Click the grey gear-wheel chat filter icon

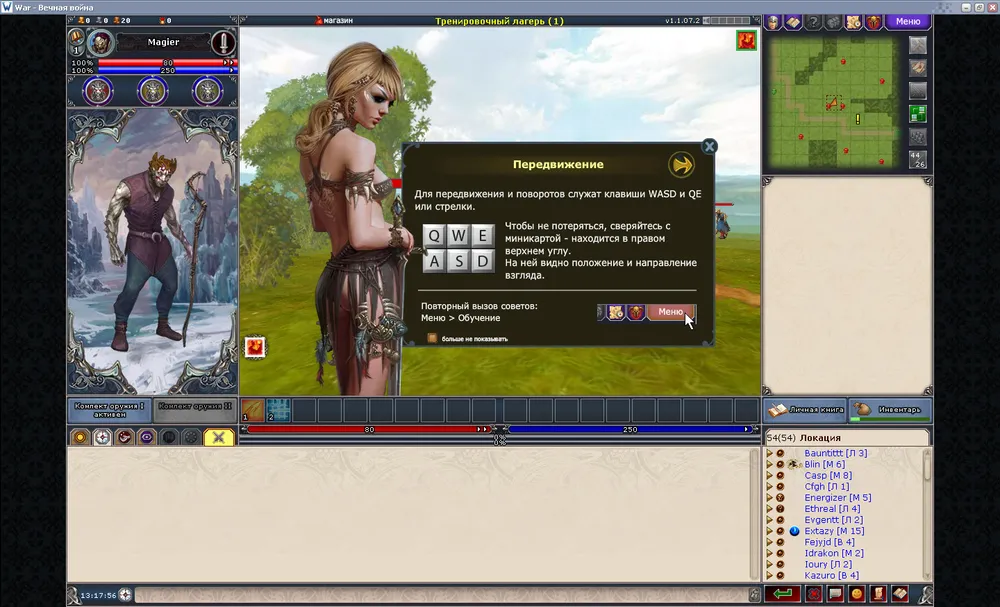point(191,437)
